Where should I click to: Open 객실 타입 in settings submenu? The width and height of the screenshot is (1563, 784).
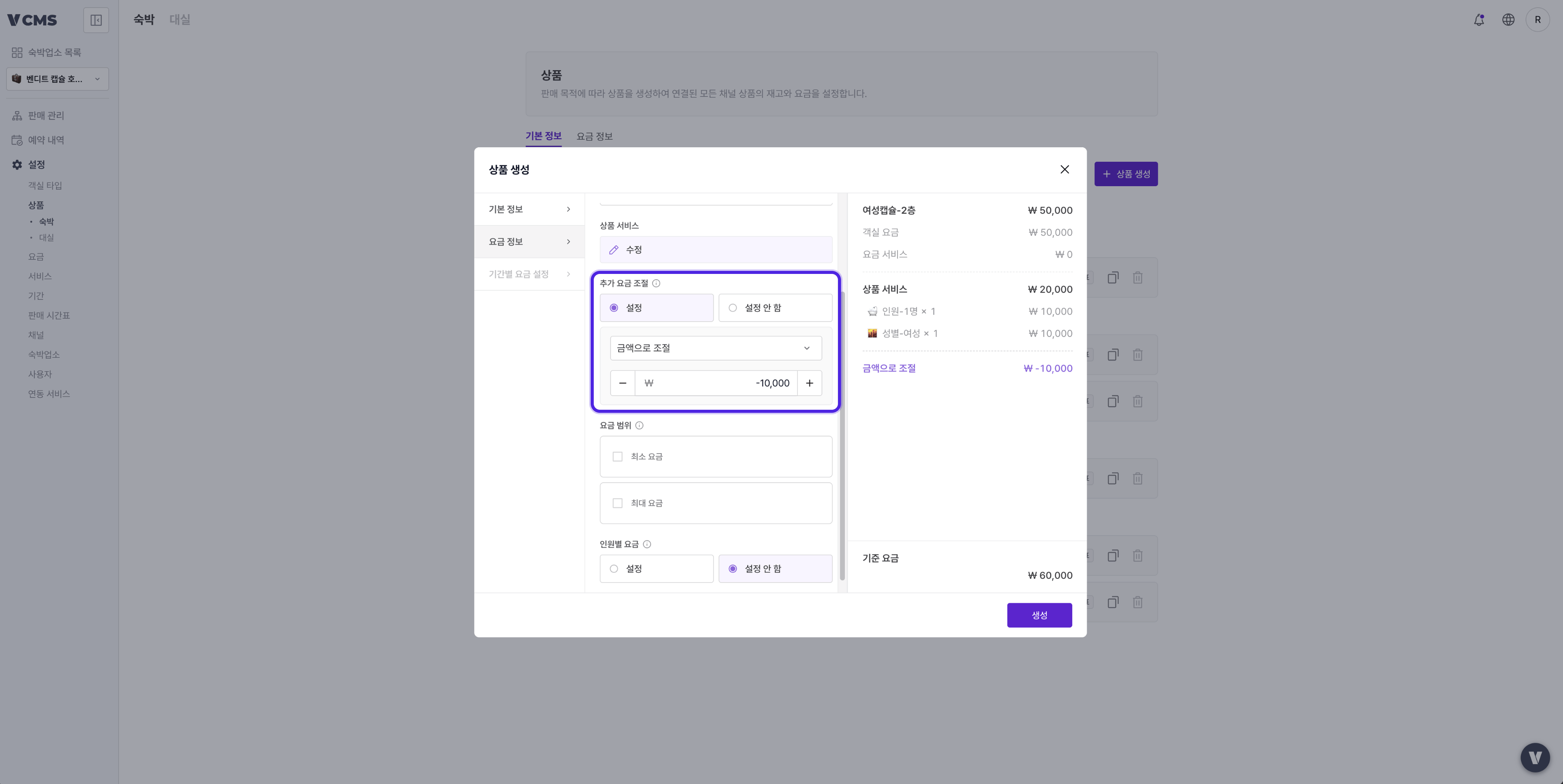45,186
